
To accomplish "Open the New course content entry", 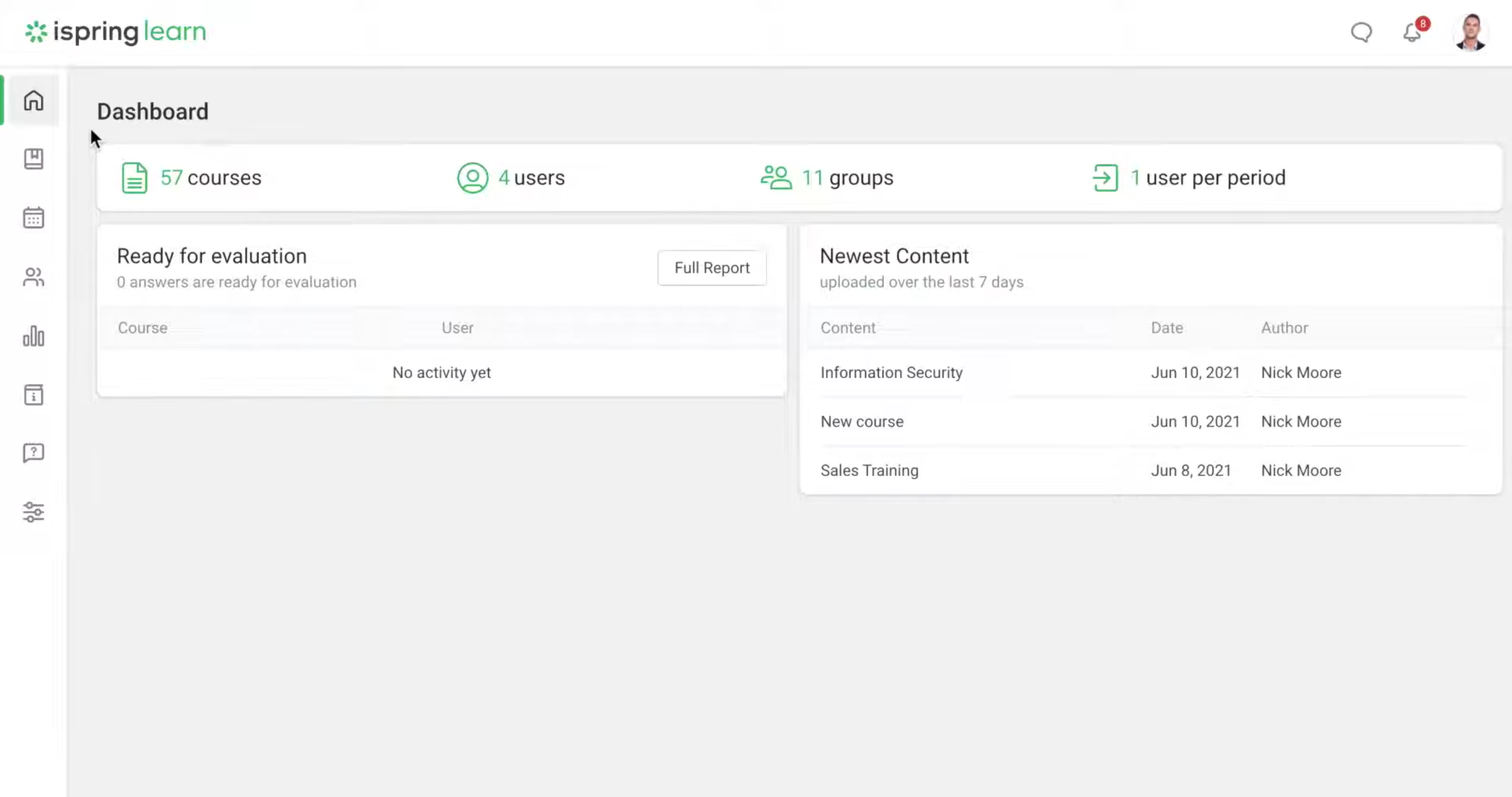I will (x=862, y=421).
